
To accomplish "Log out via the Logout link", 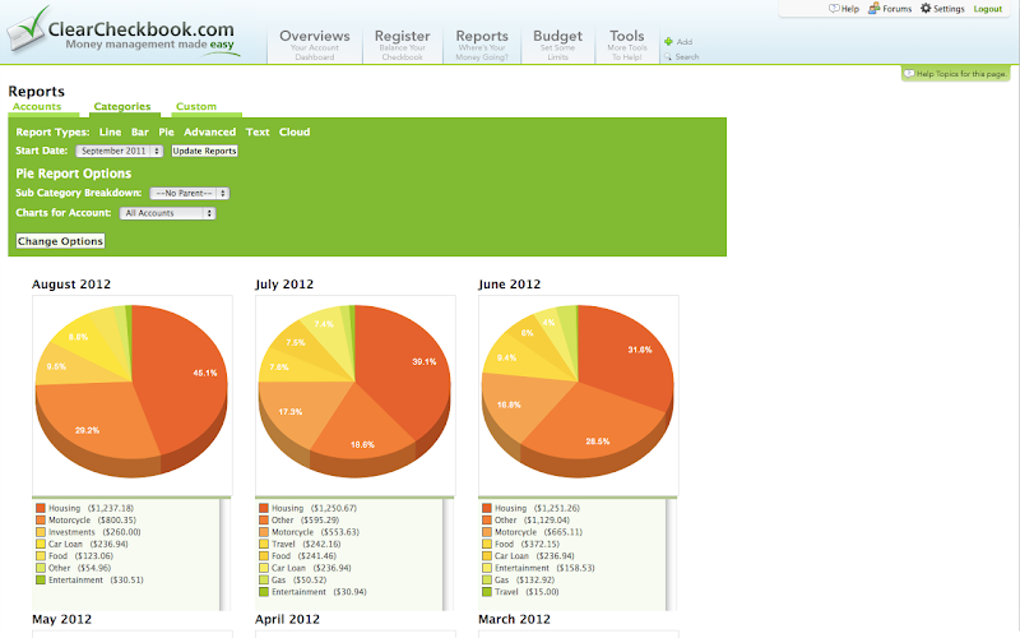I will tap(987, 9).
